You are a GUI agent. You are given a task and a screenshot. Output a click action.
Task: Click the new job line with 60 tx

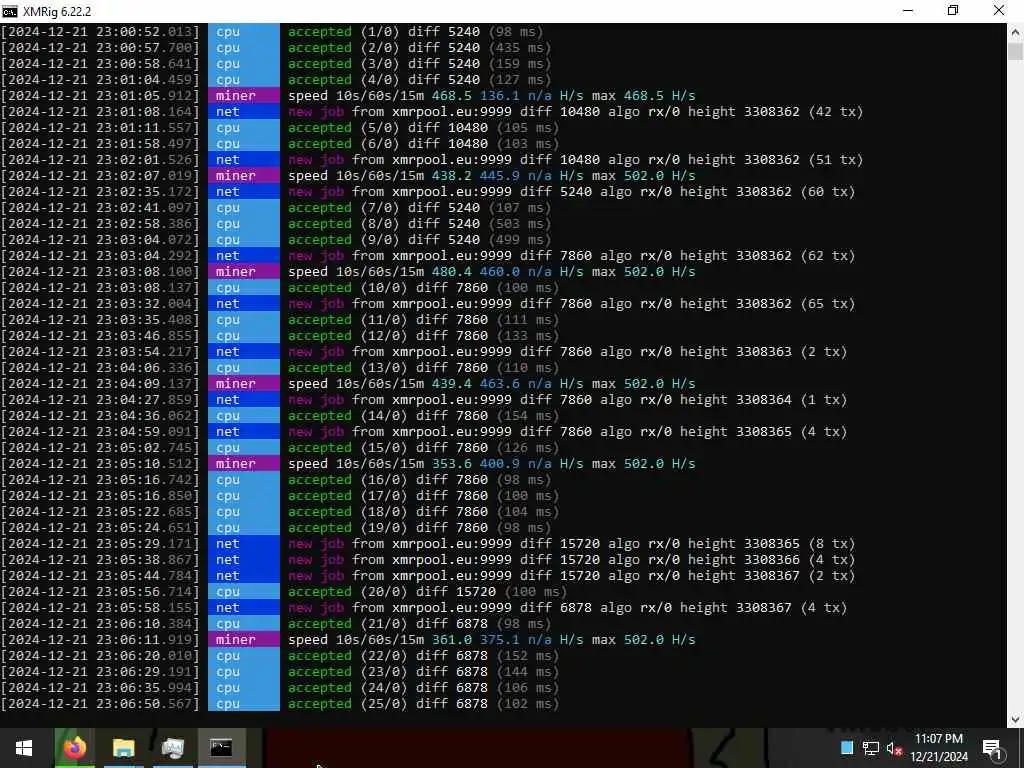click(x=428, y=191)
